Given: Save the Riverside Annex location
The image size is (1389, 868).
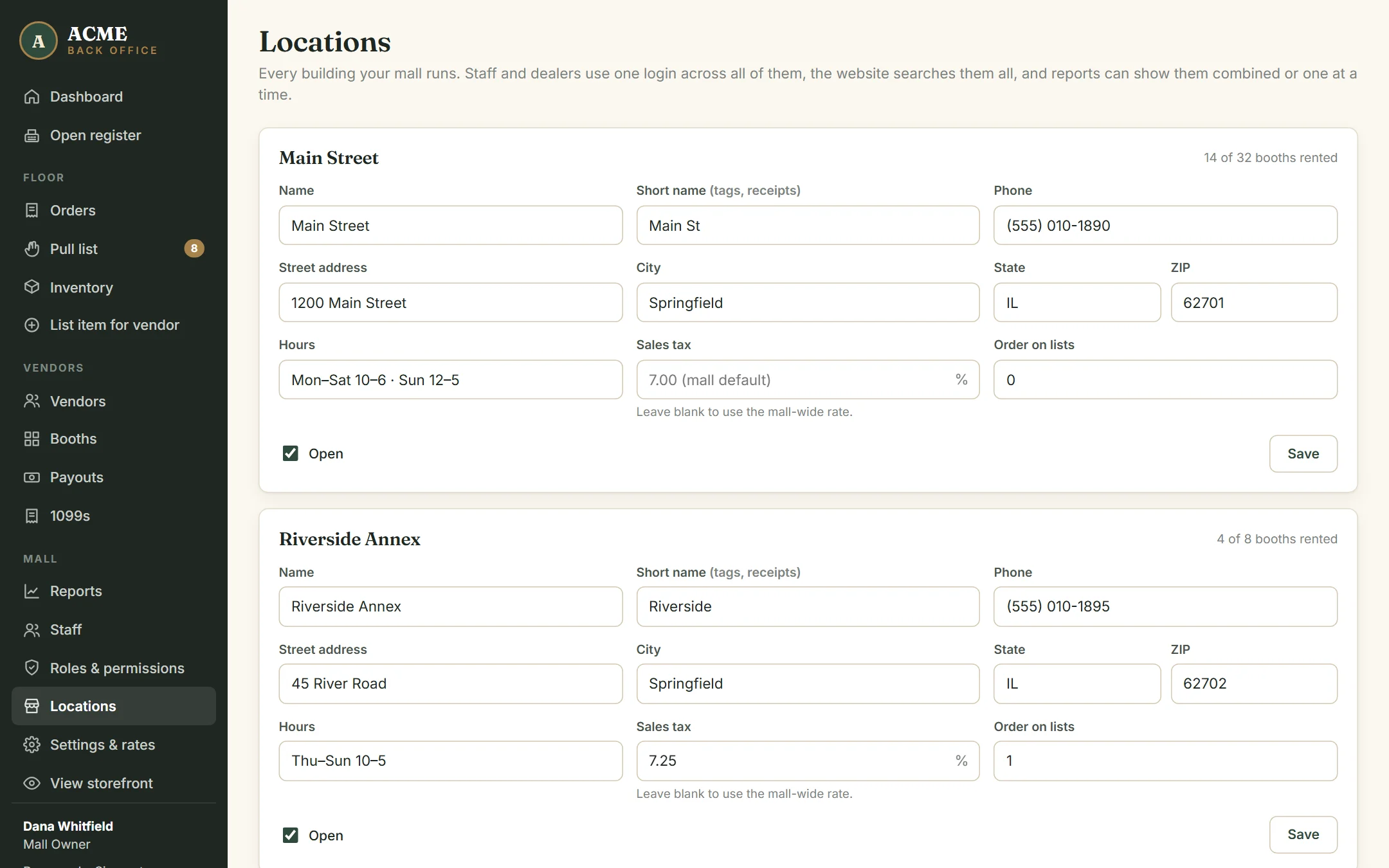Looking at the screenshot, I should click(x=1303, y=835).
